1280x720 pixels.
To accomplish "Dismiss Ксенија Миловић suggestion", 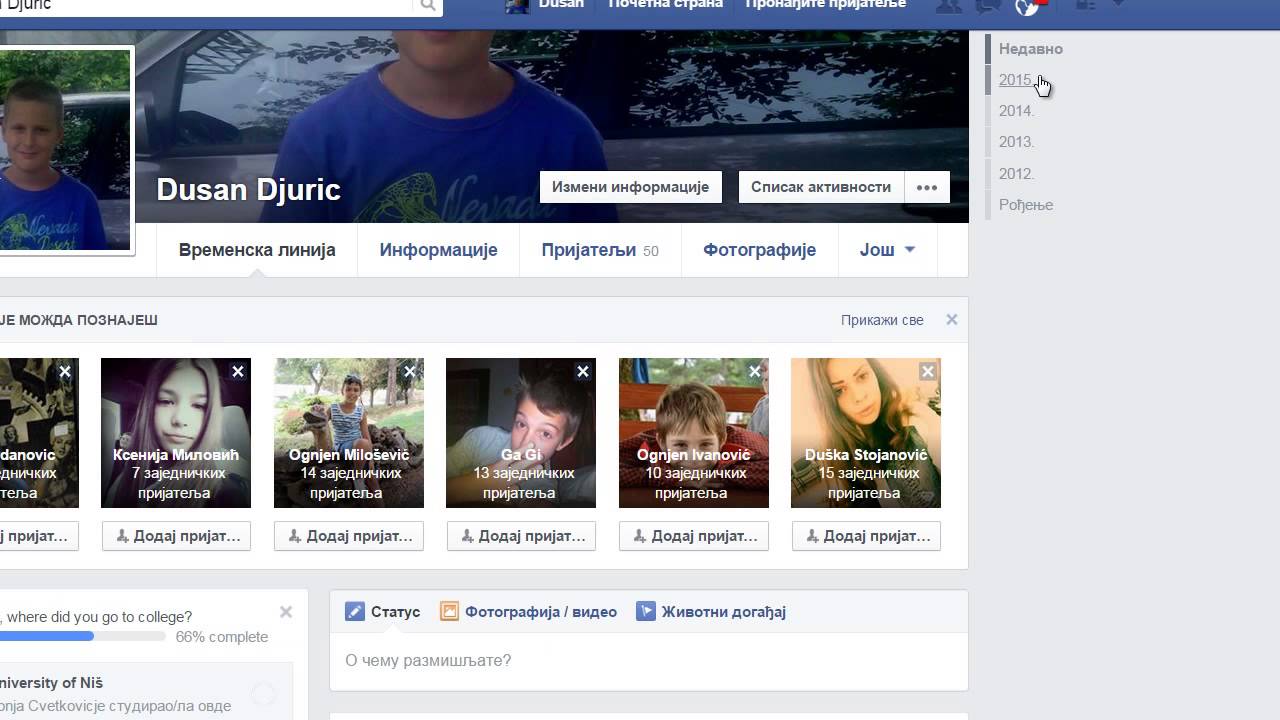I will point(238,372).
